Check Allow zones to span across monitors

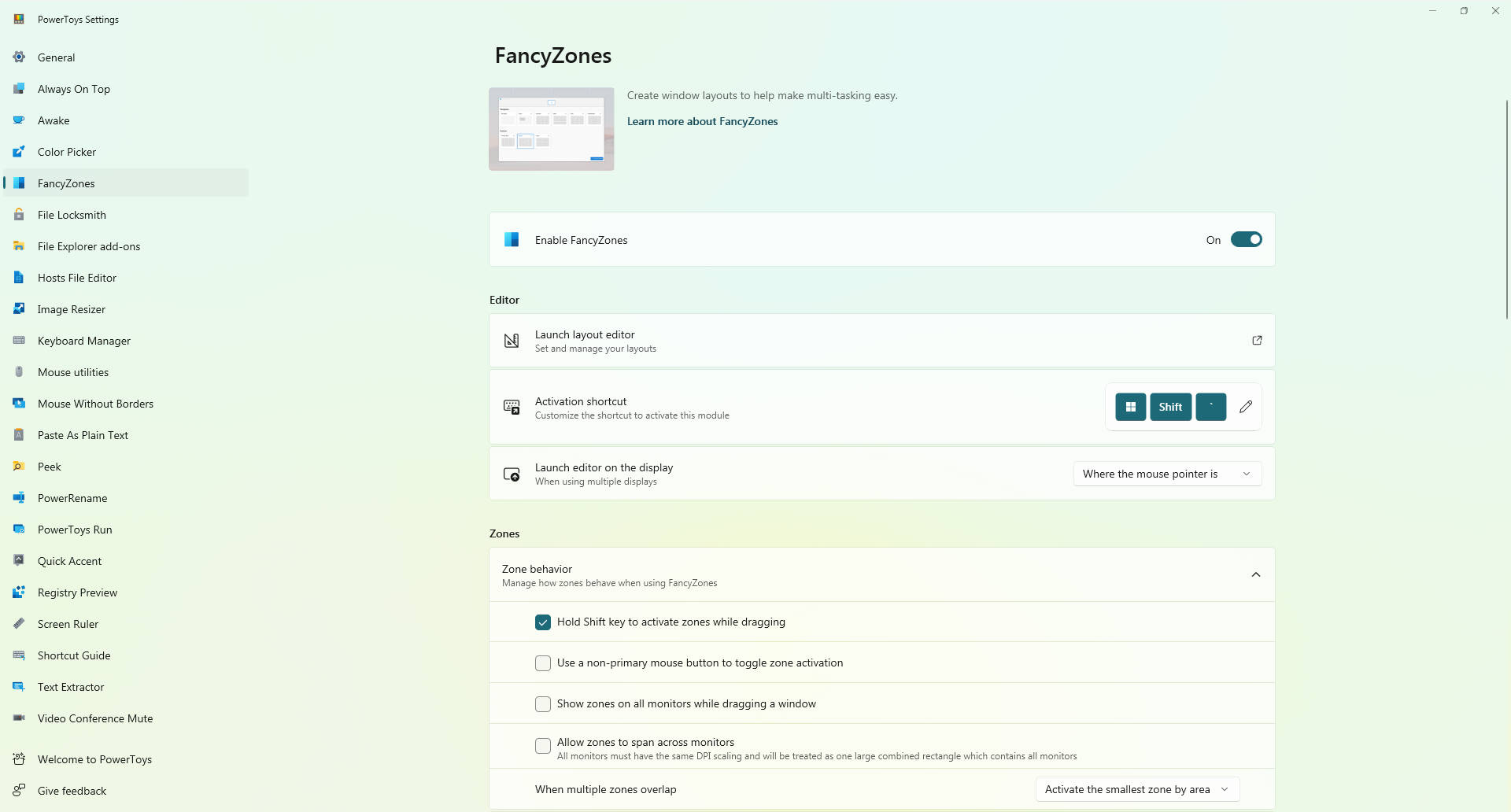[x=543, y=746]
